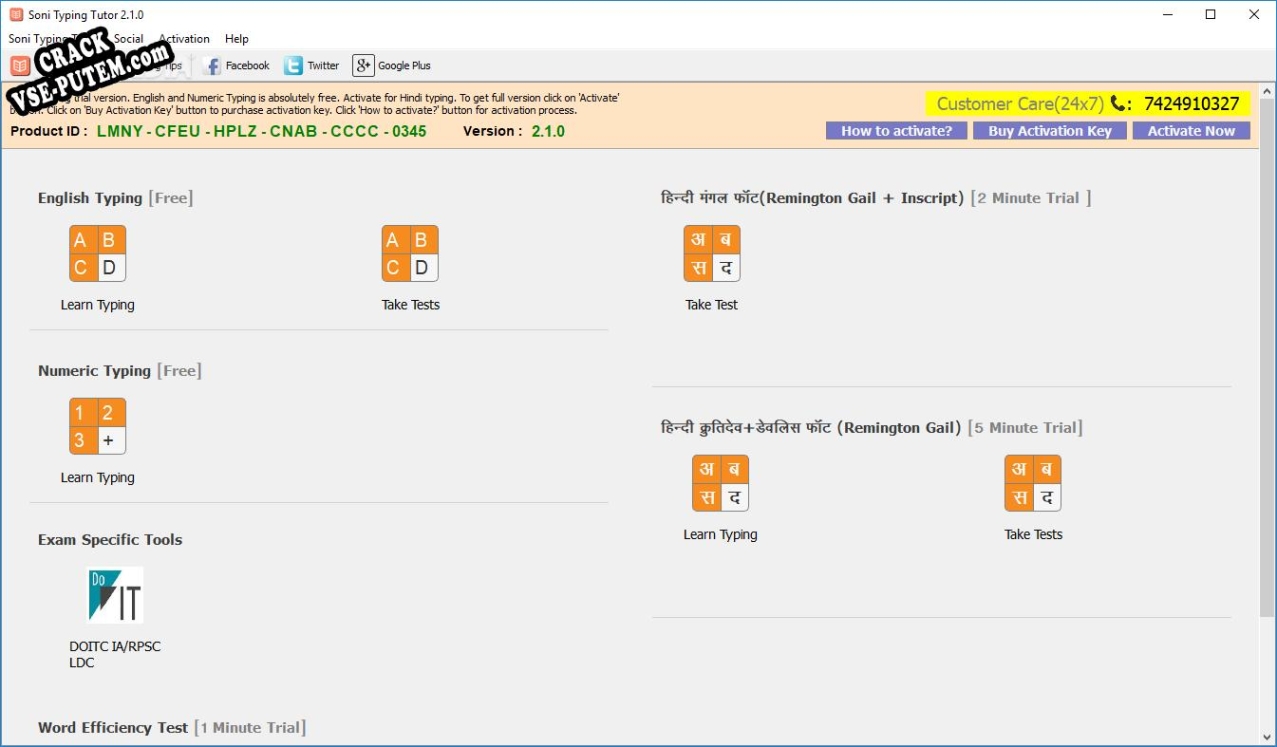Click the vertical scrollbar down arrow
This screenshot has height=747, width=1277.
(1267, 737)
